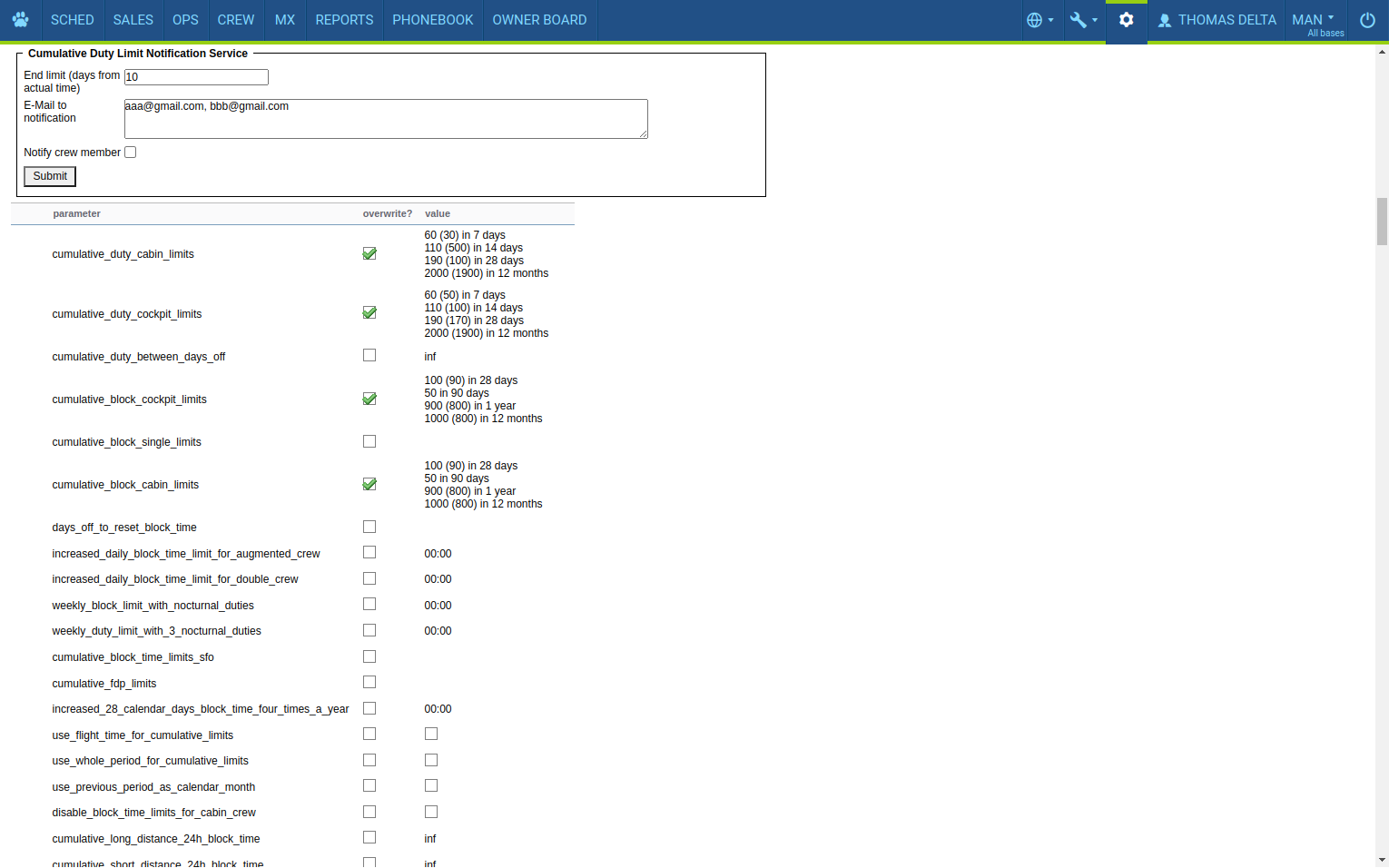Uncheck overwrite for cumulative_block_cabin_limits

pos(369,485)
